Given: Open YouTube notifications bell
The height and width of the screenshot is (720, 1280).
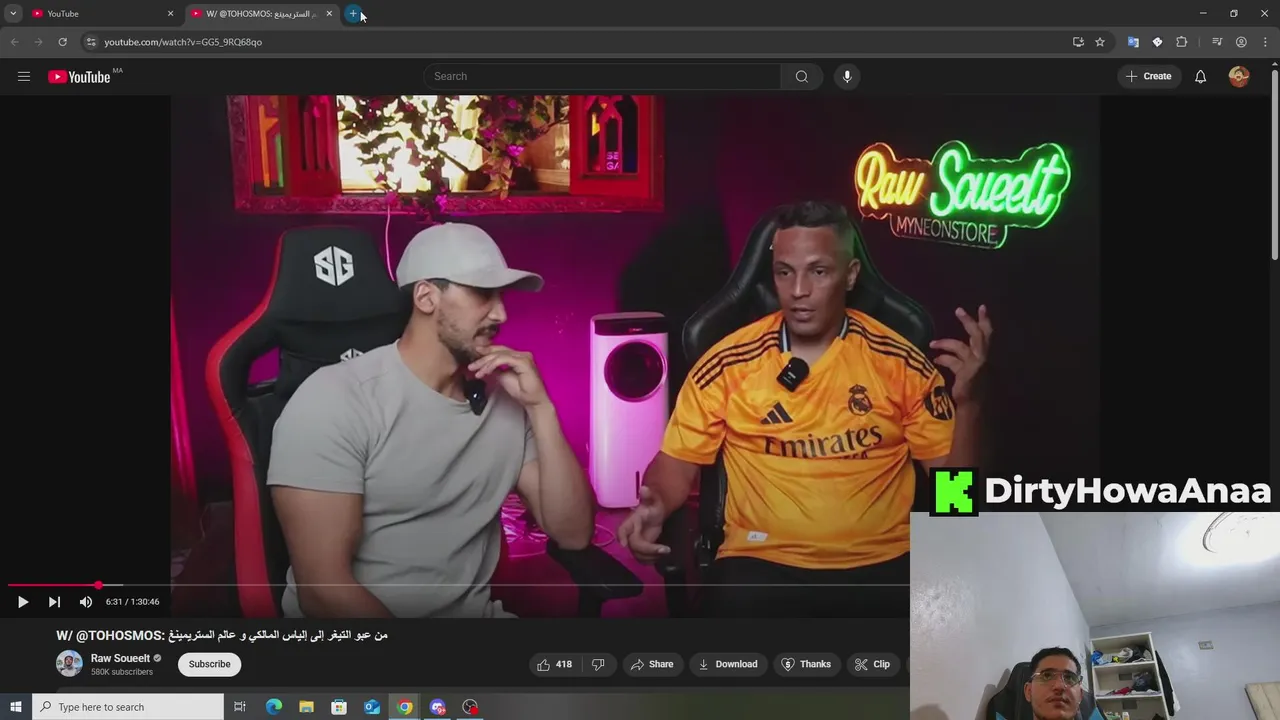Looking at the screenshot, I should [x=1200, y=76].
